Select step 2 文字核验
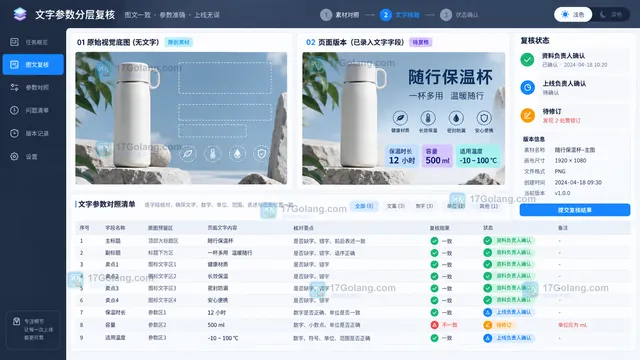 coord(400,15)
